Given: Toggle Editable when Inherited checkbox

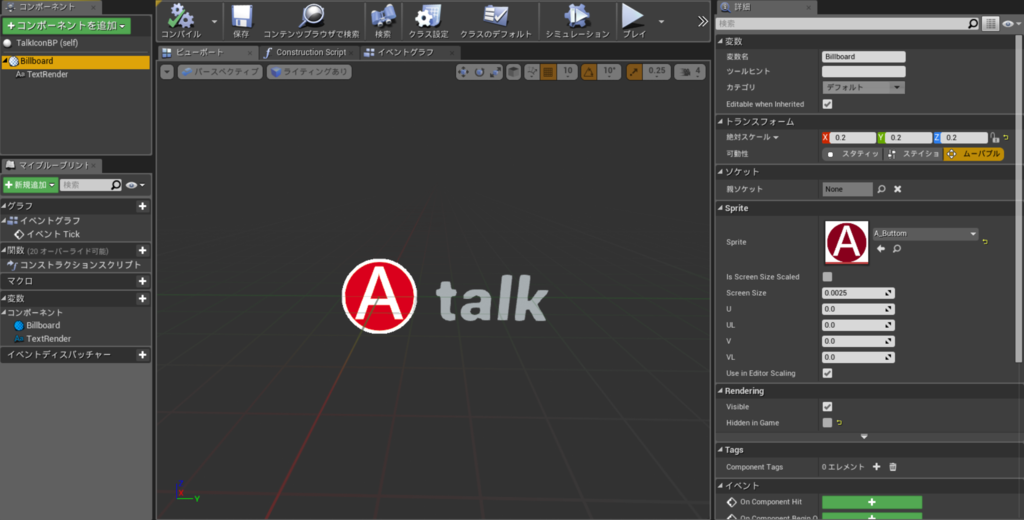Looking at the screenshot, I should tap(827, 104).
